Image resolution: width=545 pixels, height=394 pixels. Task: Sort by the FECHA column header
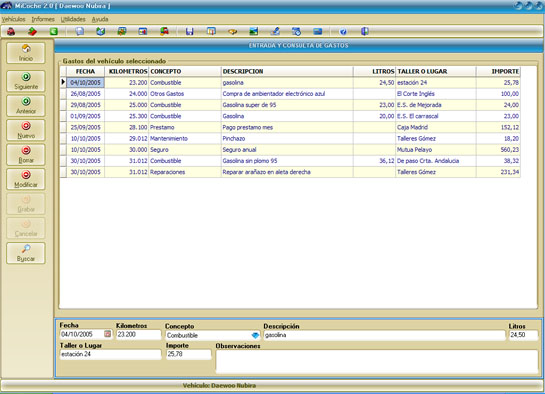86,71
